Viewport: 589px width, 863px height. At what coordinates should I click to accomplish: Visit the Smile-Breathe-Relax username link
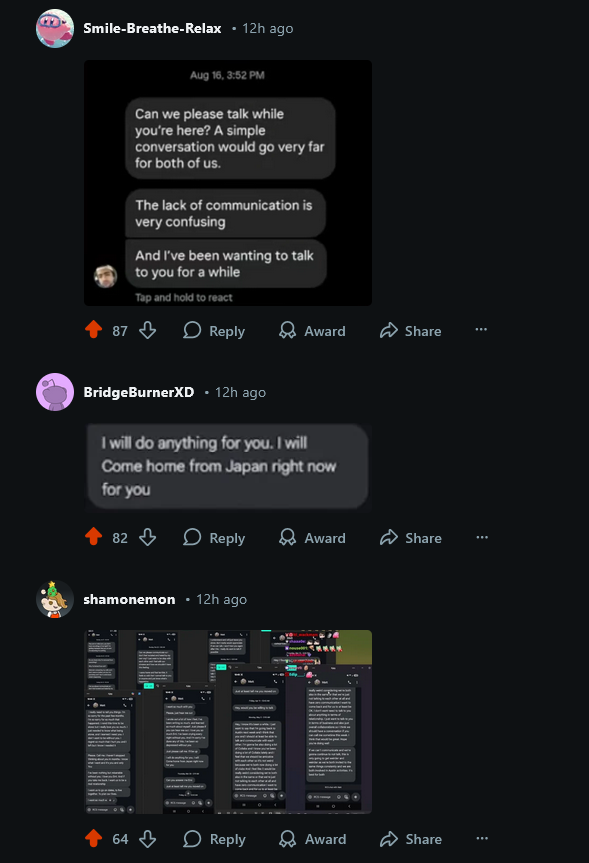152,28
